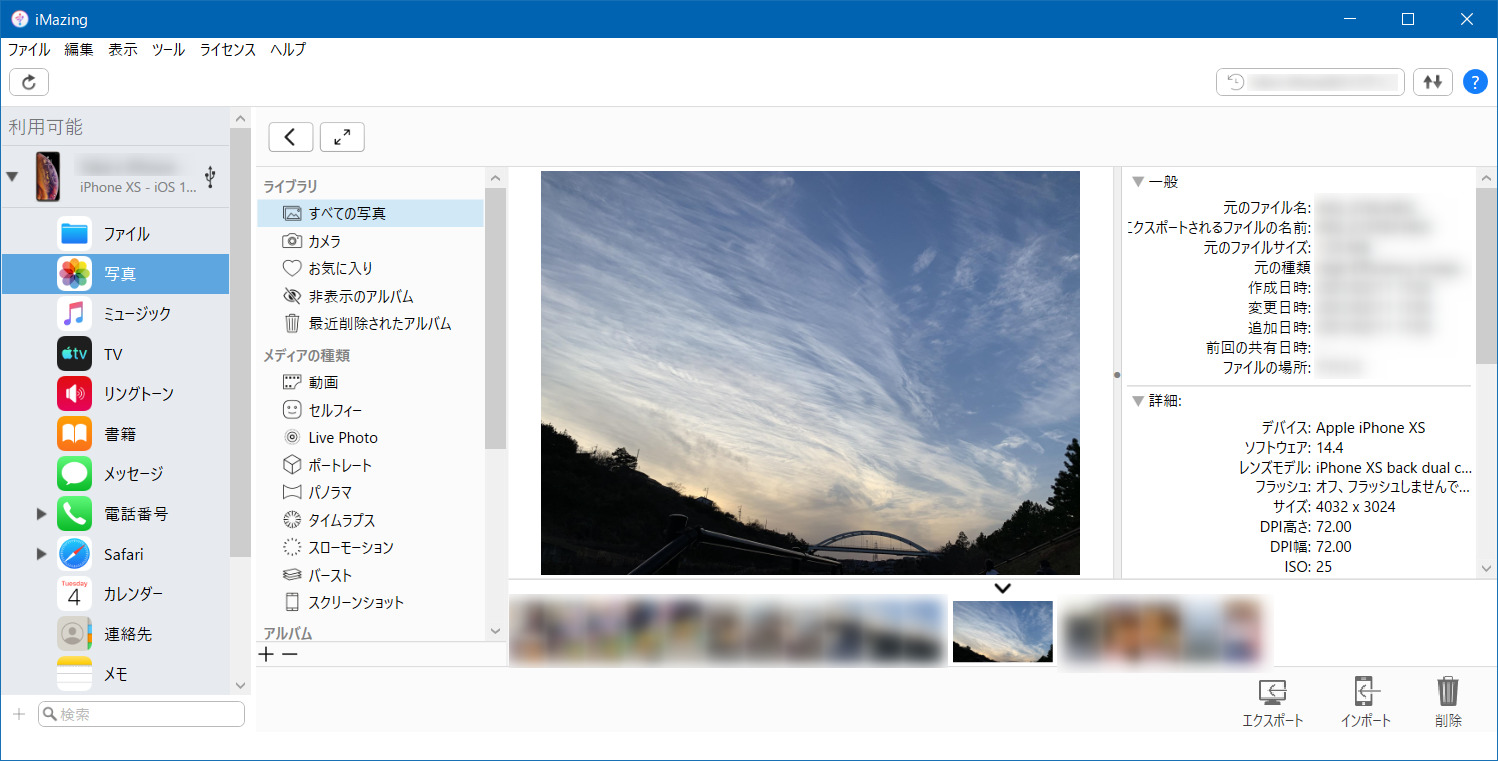The image size is (1498, 761).
Task: Open 最近削除されたアルバム
Action: click(370, 324)
